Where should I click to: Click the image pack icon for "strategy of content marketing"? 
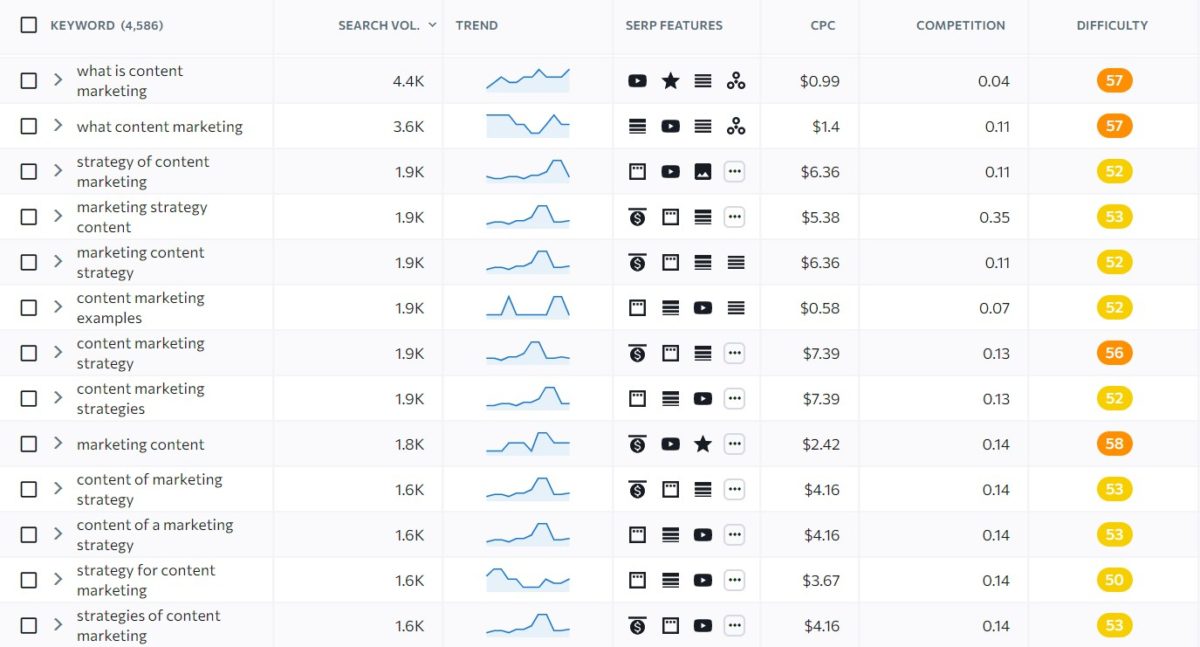[703, 171]
